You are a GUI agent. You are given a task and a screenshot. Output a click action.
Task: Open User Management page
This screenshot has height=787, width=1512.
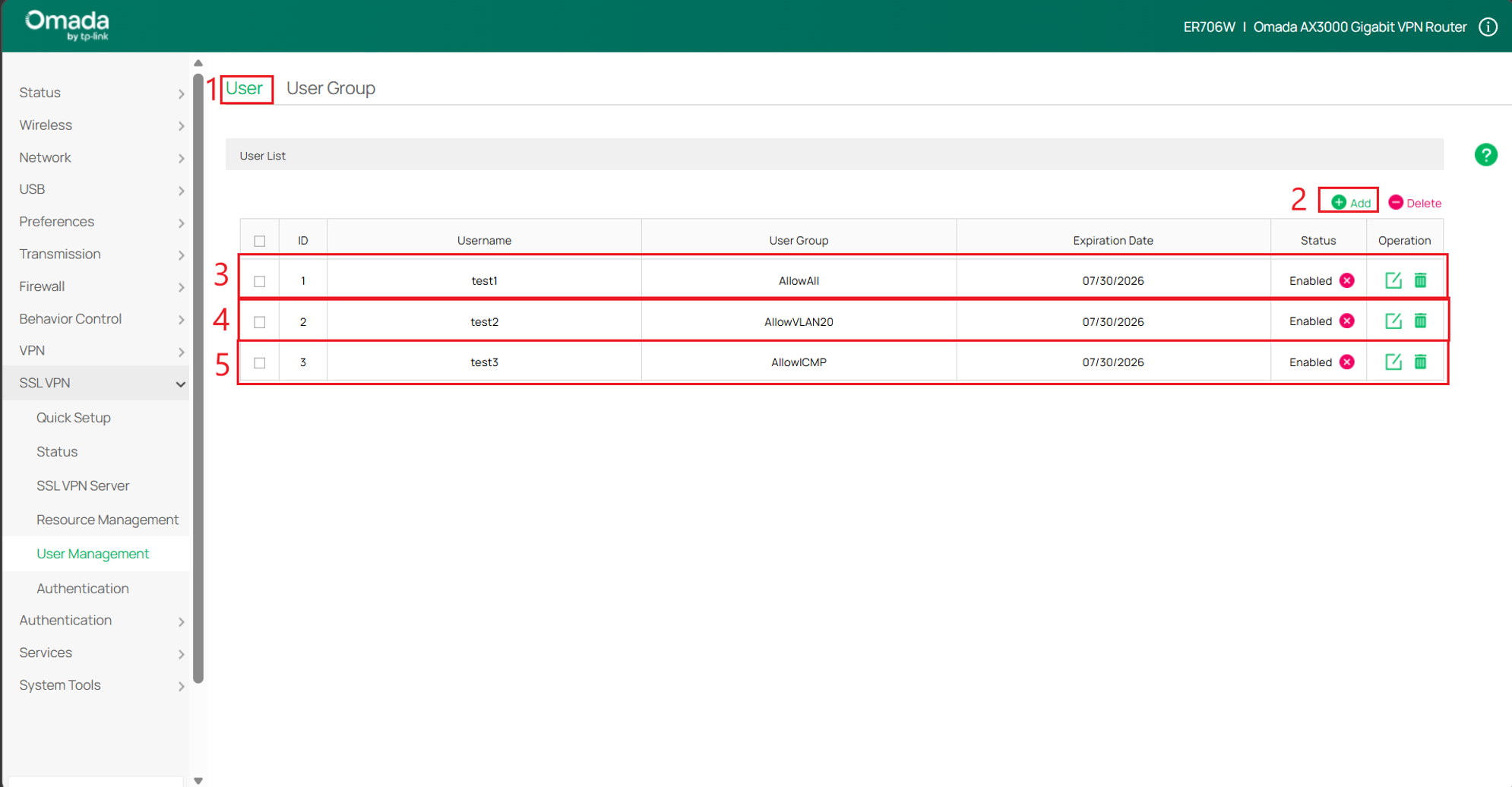click(x=93, y=555)
